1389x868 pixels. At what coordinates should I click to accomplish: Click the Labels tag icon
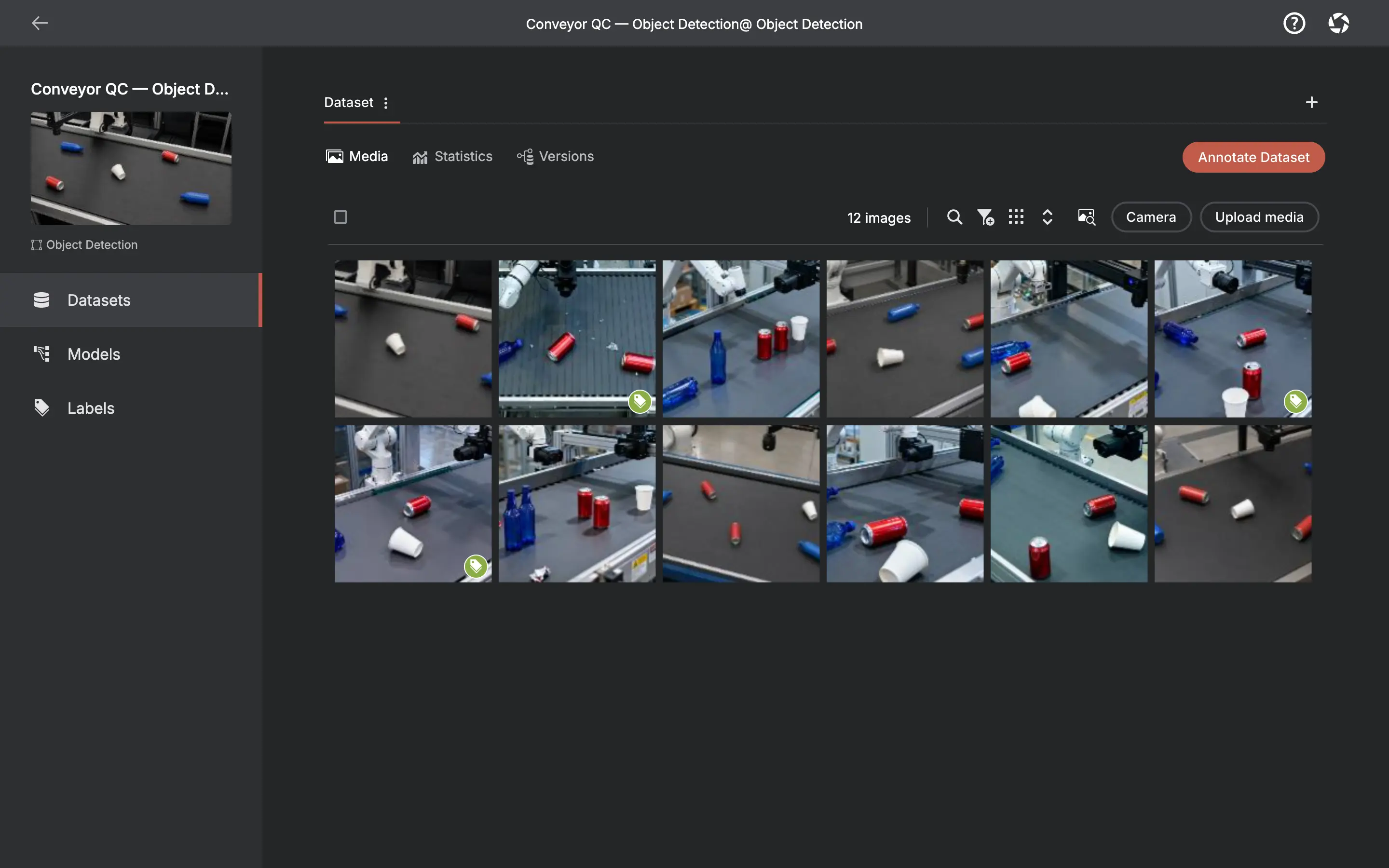tap(41, 408)
